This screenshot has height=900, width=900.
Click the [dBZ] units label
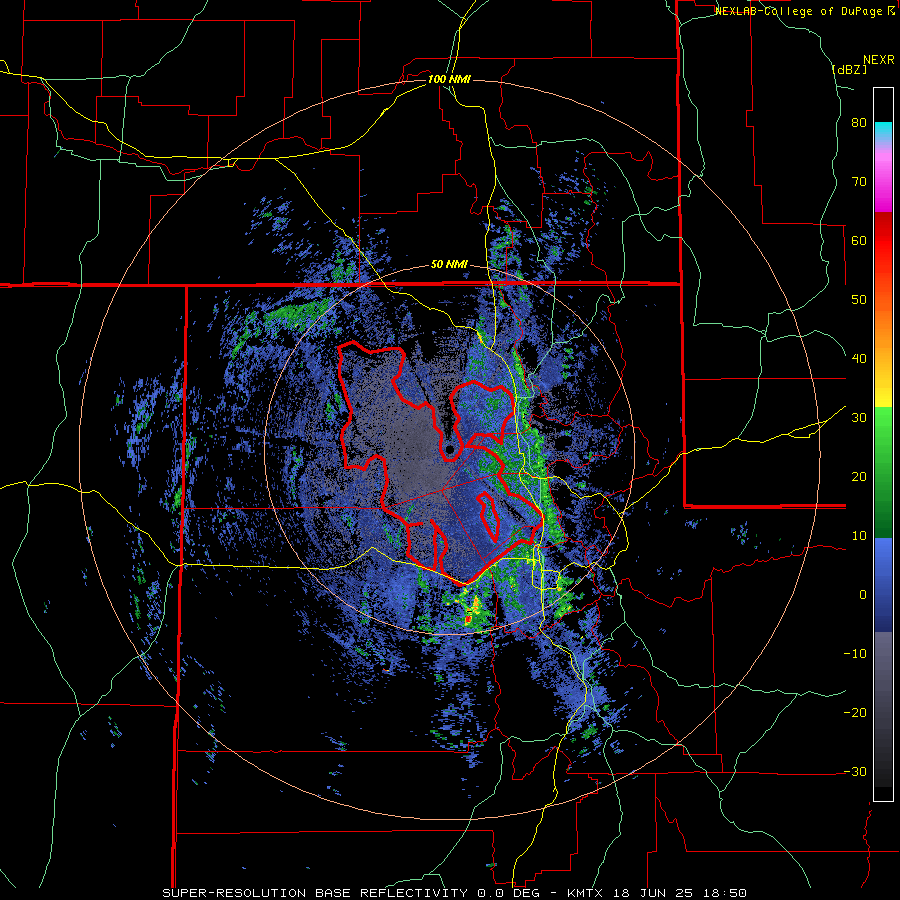pos(849,69)
